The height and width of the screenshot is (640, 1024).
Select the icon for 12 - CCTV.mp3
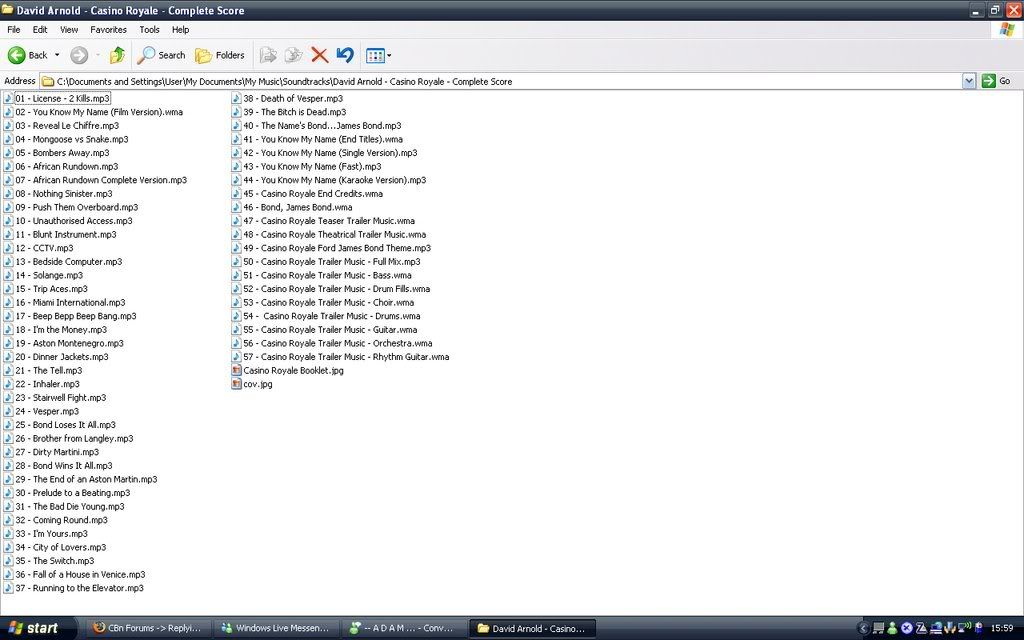pos(8,248)
